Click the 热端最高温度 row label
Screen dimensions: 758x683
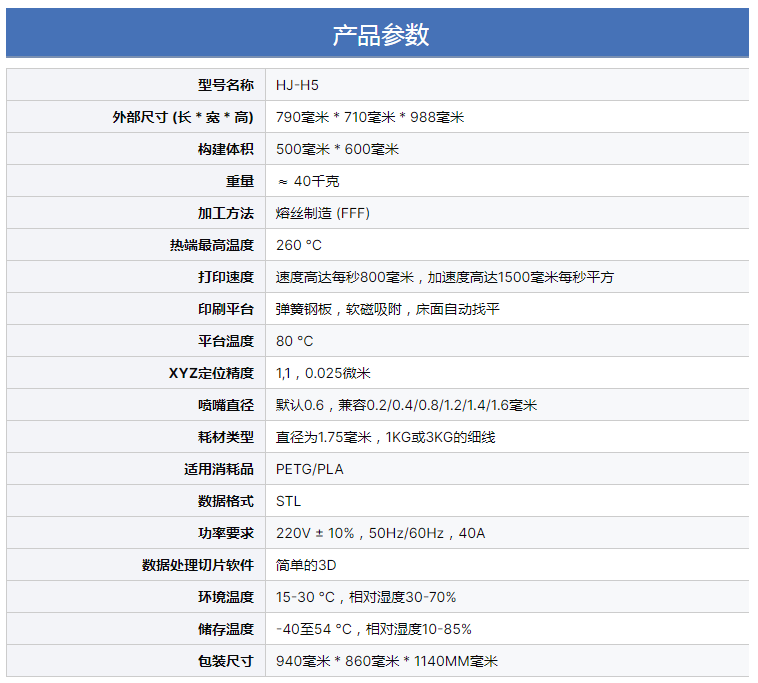pyautogui.click(x=212, y=245)
